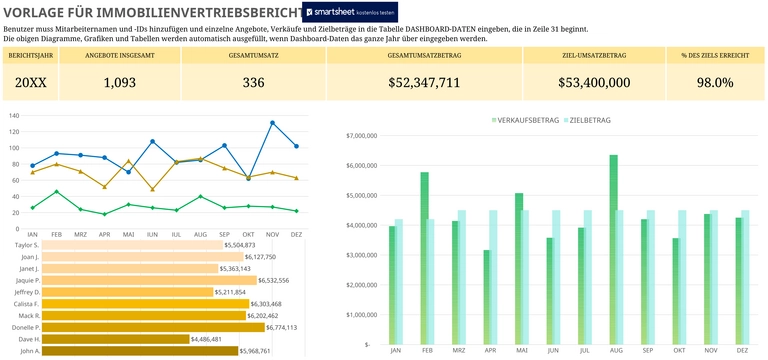This screenshot has height=360, width=768.
Task: Select the $6,202,462 value for Mack R.
Action: pos(263,316)
